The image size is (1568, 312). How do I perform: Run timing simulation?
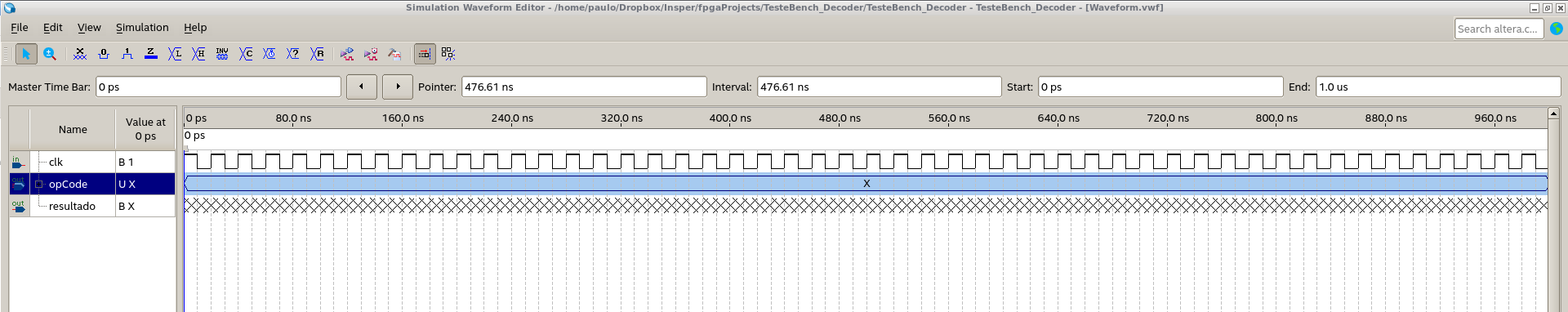pos(371,54)
